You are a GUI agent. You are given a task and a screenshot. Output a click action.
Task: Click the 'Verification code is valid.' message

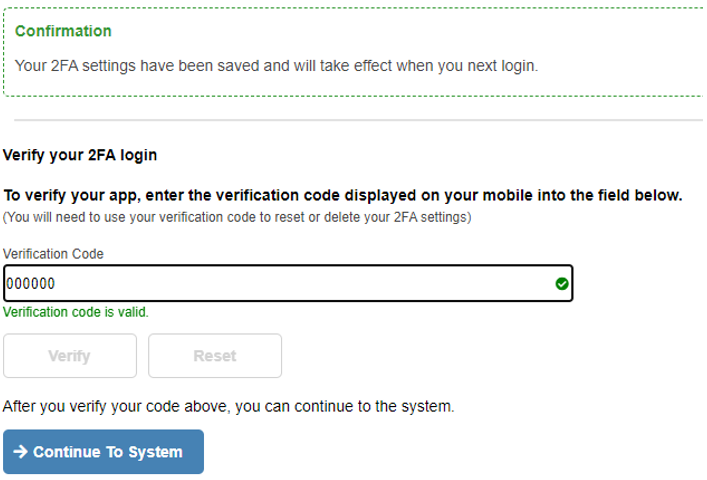(x=76, y=312)
